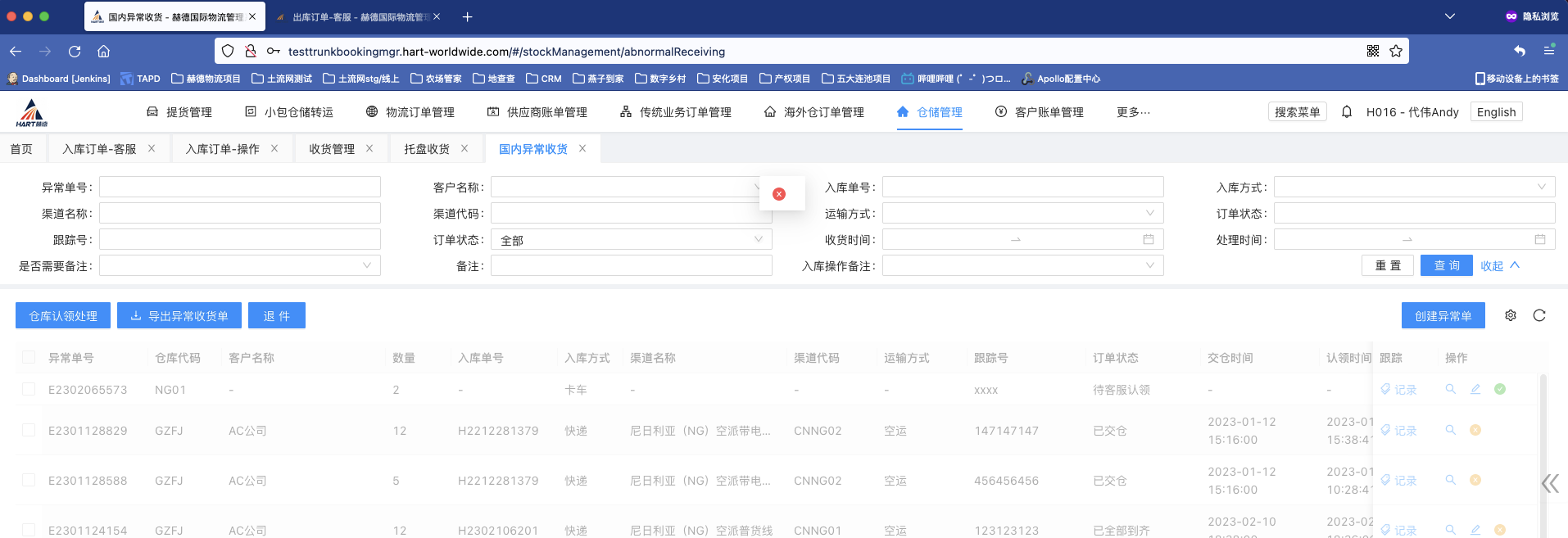
Task: Click the 查询 search button
Action: (1446, 266)
